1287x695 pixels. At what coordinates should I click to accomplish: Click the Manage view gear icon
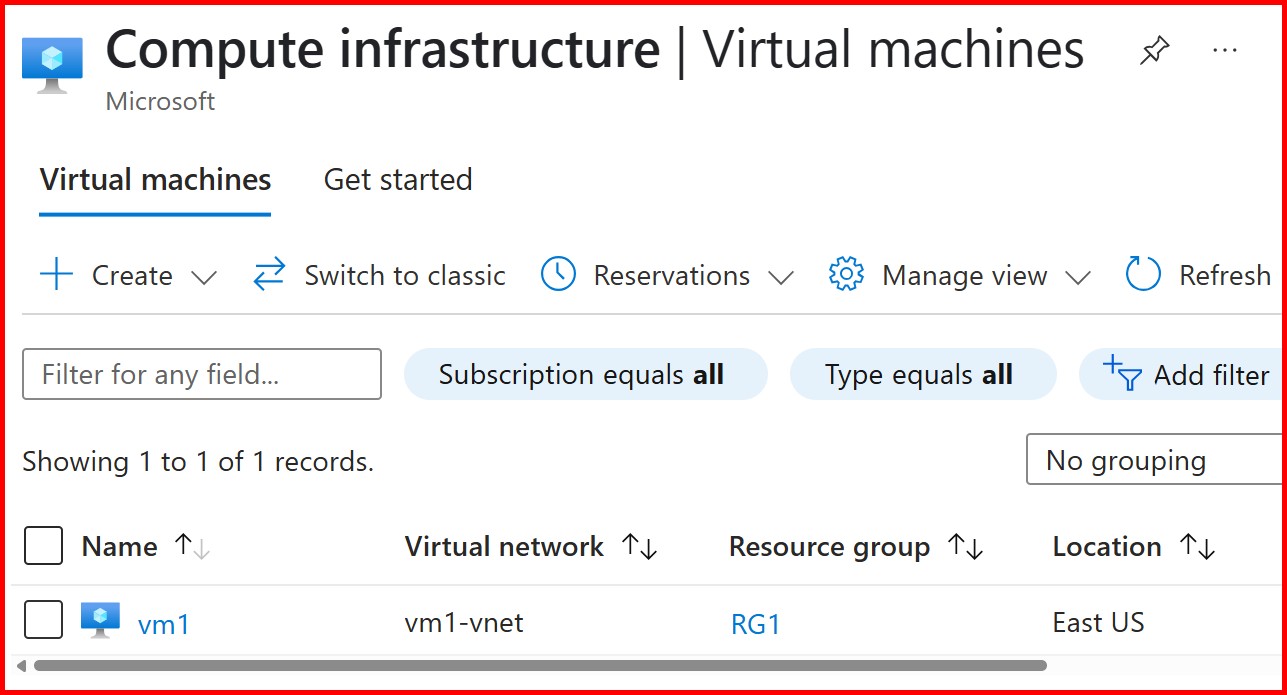point(846,274)
